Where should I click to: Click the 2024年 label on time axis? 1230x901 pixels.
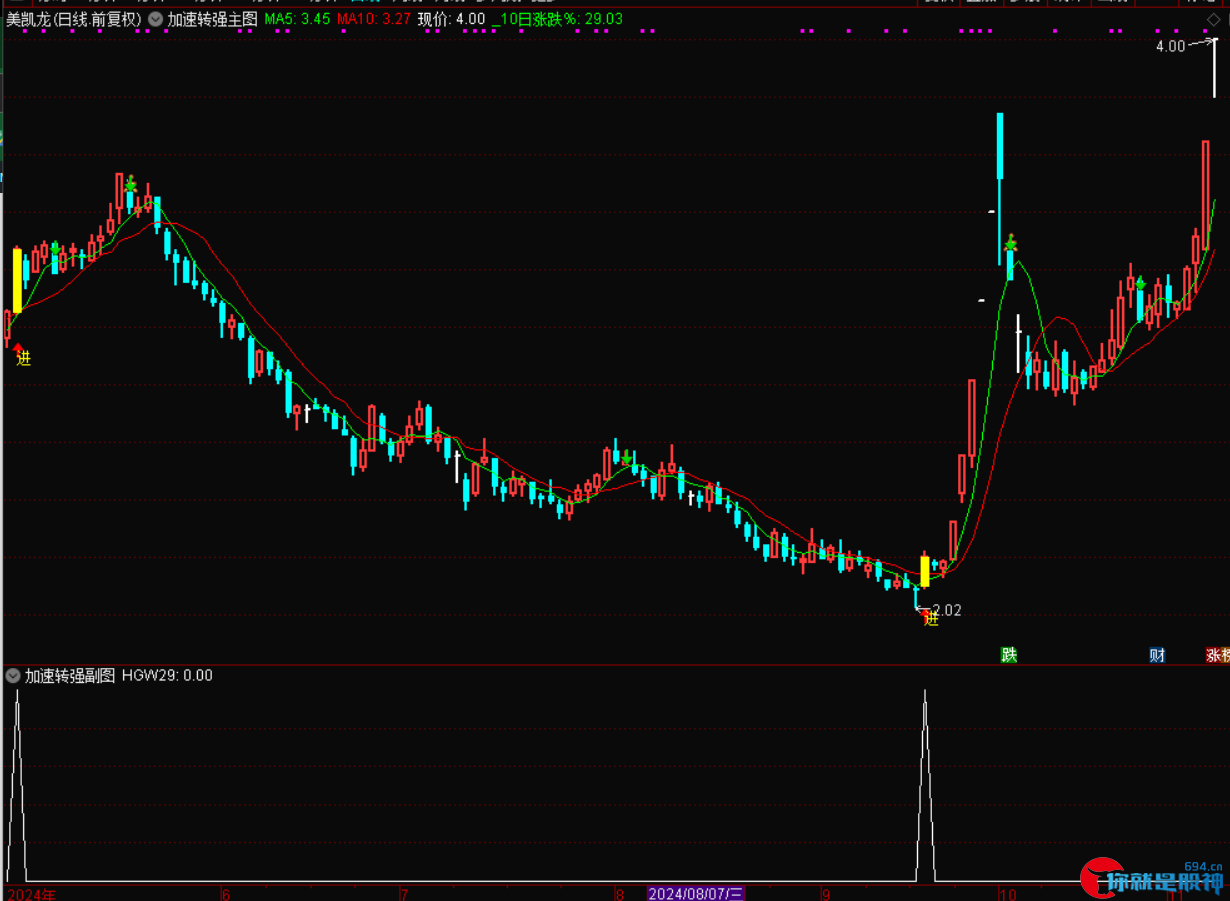(x=32, y=894)
